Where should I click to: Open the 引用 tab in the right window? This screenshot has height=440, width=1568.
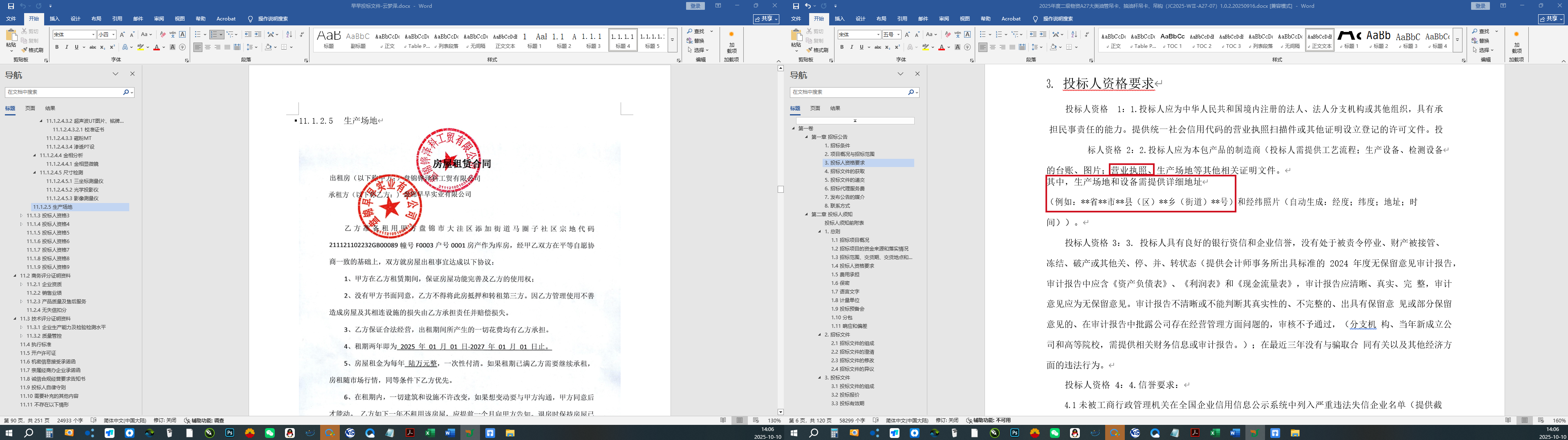pyautogui.click(x=902, y=19)
